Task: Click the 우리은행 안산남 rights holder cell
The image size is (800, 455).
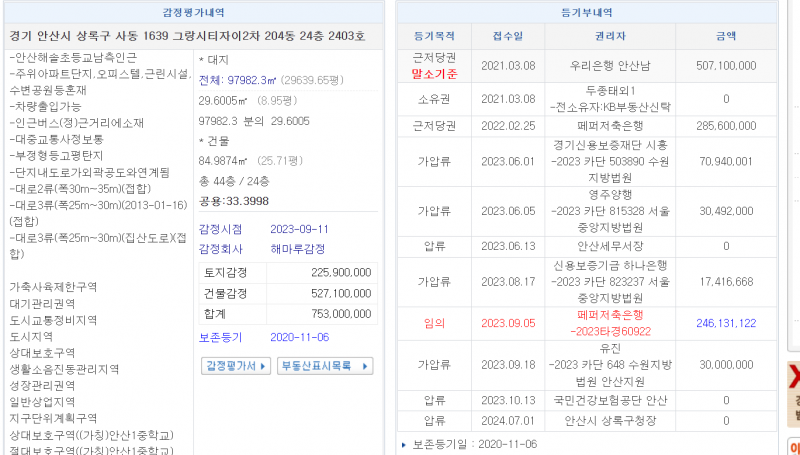Action: (x=610, y=66)
